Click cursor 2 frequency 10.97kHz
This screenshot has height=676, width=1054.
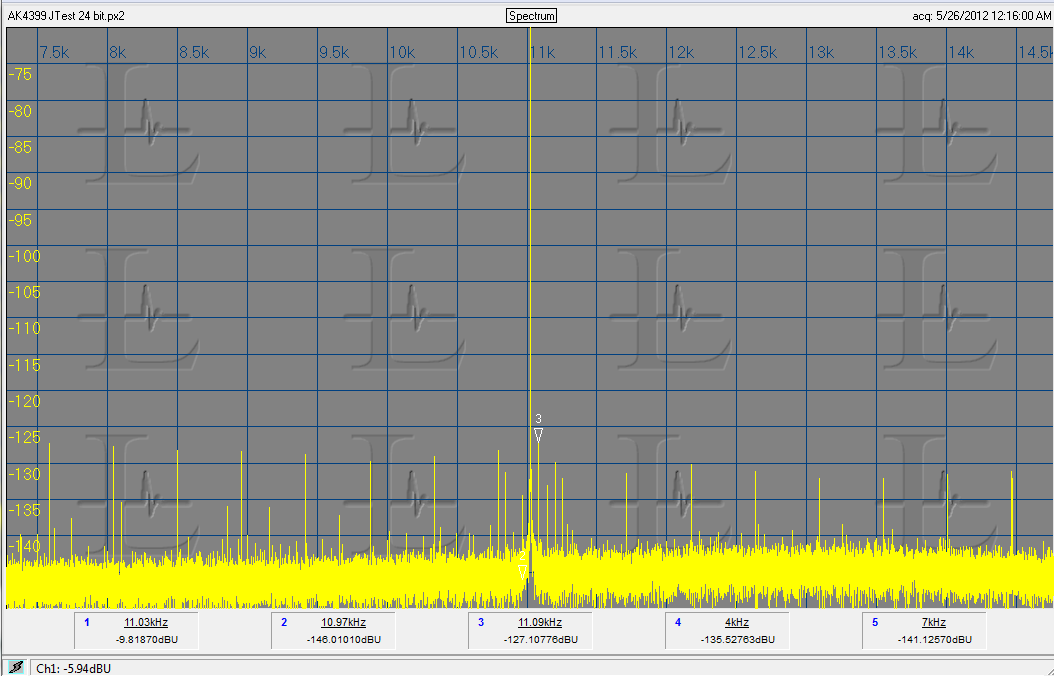(343, 622)
